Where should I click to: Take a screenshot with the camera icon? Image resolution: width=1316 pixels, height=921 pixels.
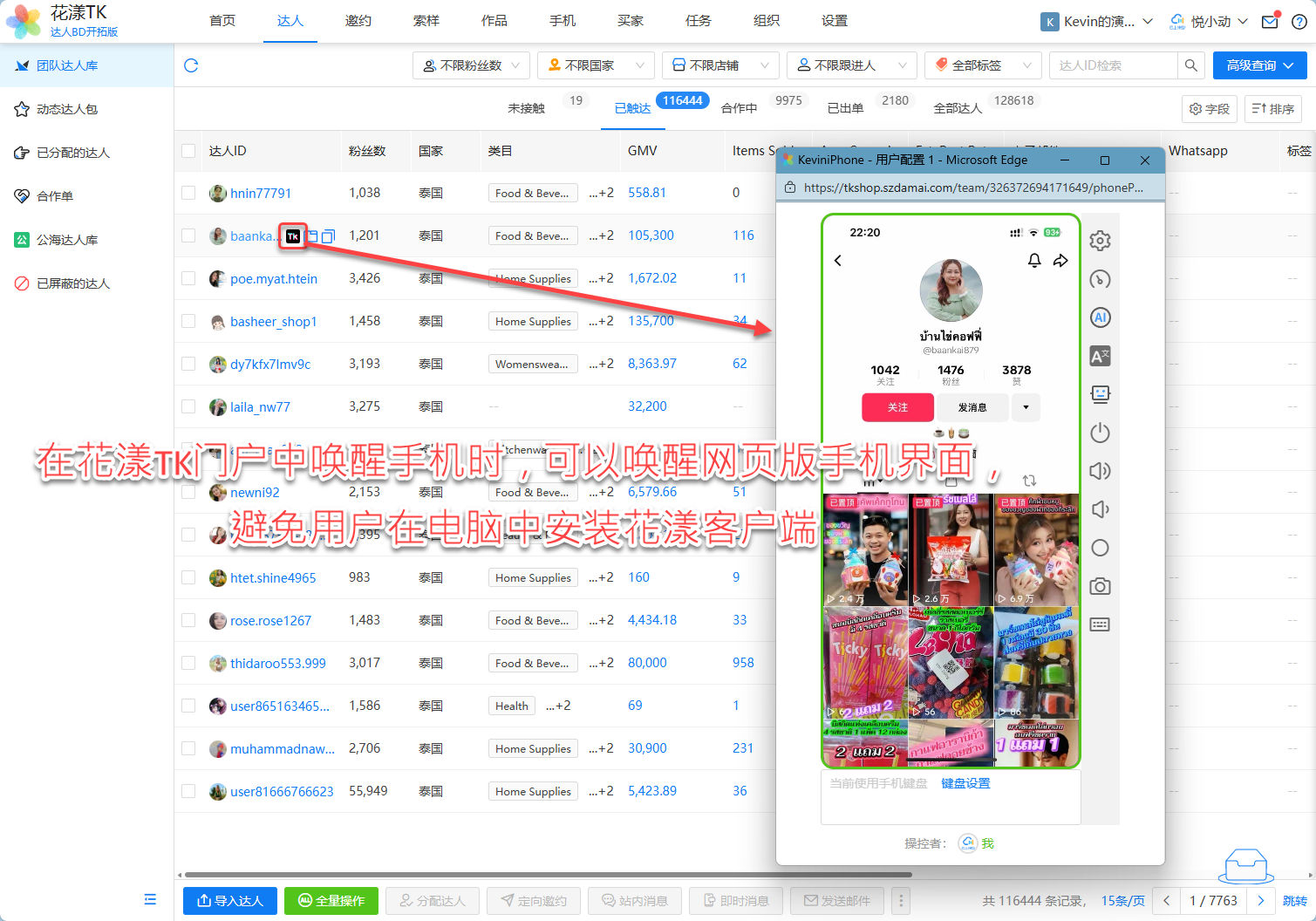click(1100, 586)
